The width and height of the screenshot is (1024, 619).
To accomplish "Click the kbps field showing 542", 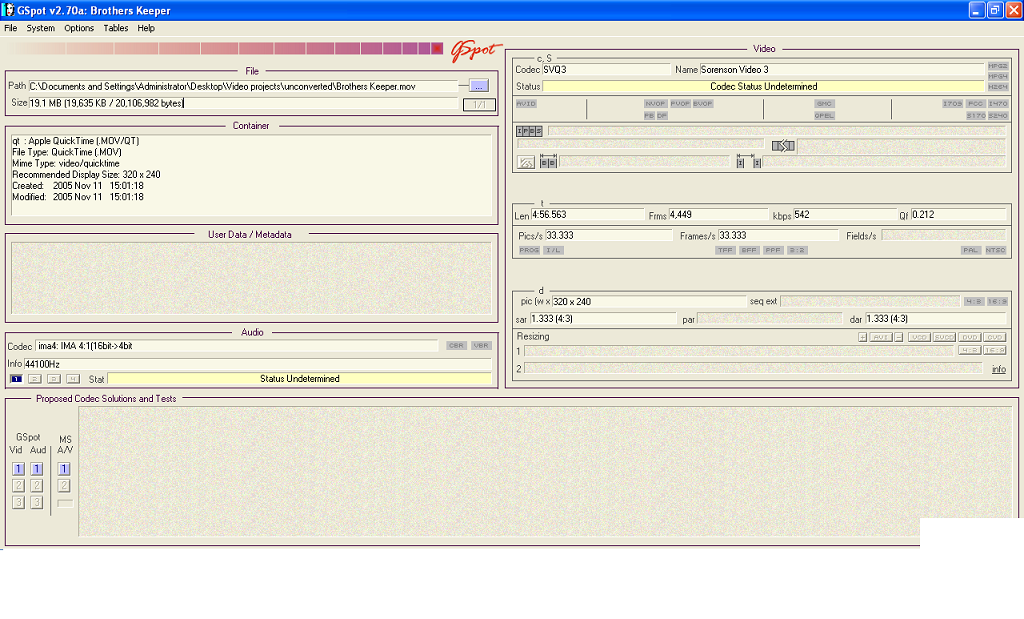I will tap(845, 215).
